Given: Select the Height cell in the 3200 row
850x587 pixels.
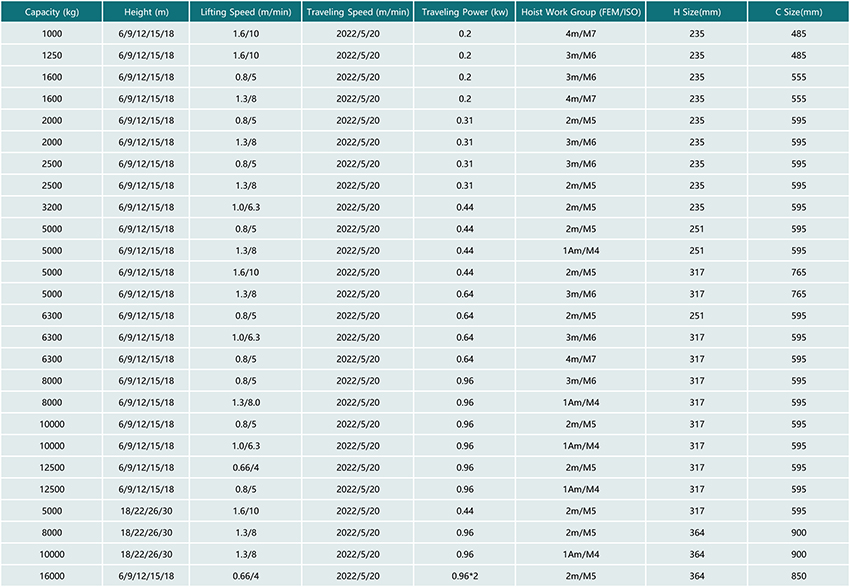Looking at the screenshot, I should click(x=145, y=207).
